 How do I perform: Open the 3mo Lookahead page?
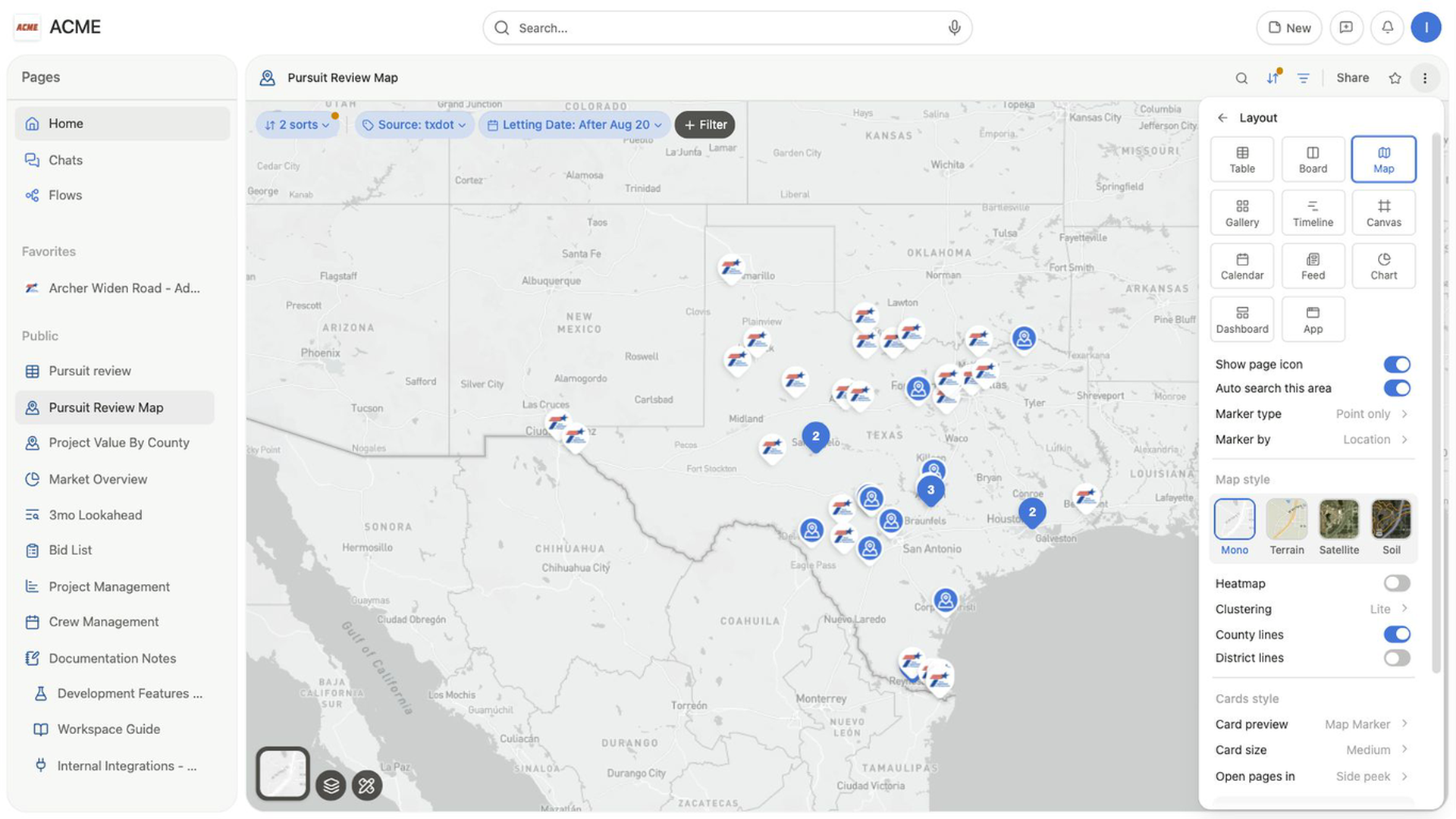click(x=115, y=515)
